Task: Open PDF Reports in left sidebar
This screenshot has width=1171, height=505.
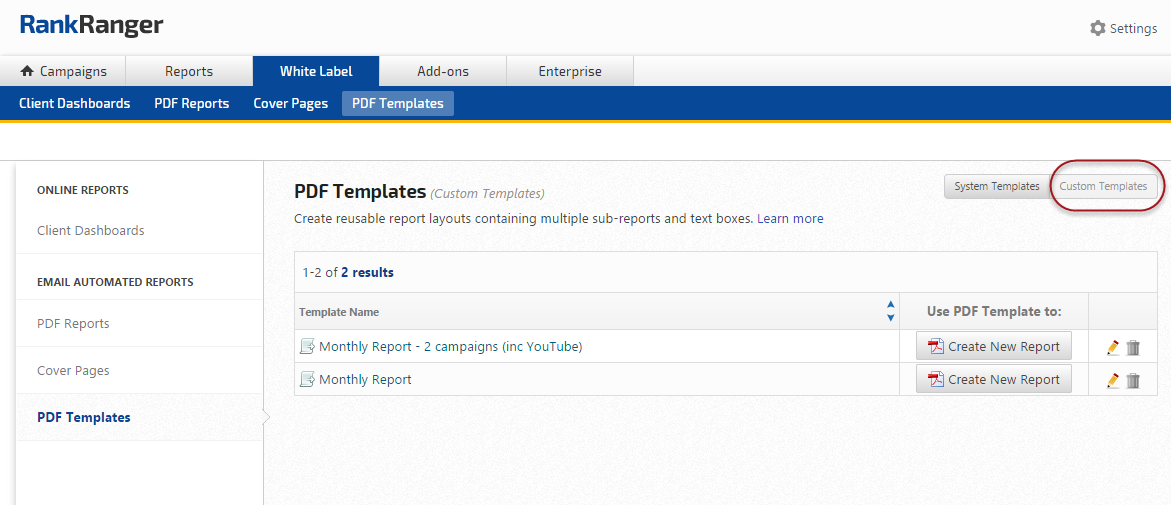Action: 73,323
